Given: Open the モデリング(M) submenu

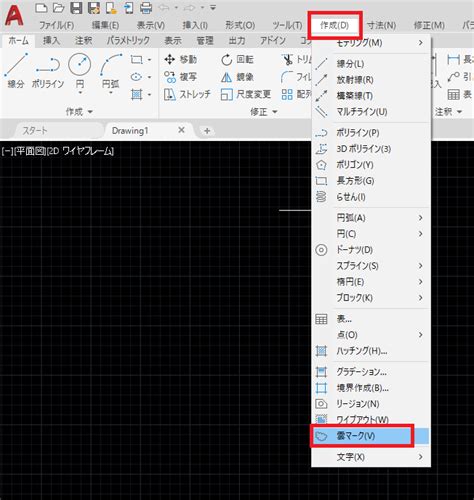Looking at the screenshot, I should 371,43.
